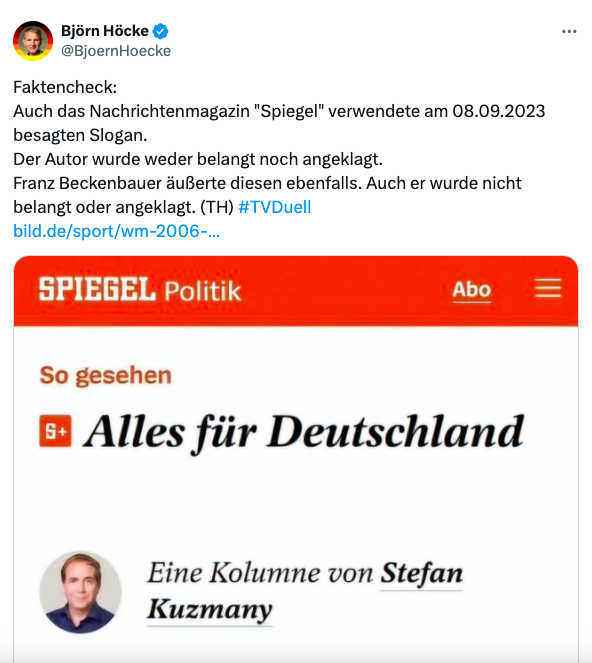Open the @BjoernHoecke handle
Screen dimensions: 592x663
coord(116,51)
